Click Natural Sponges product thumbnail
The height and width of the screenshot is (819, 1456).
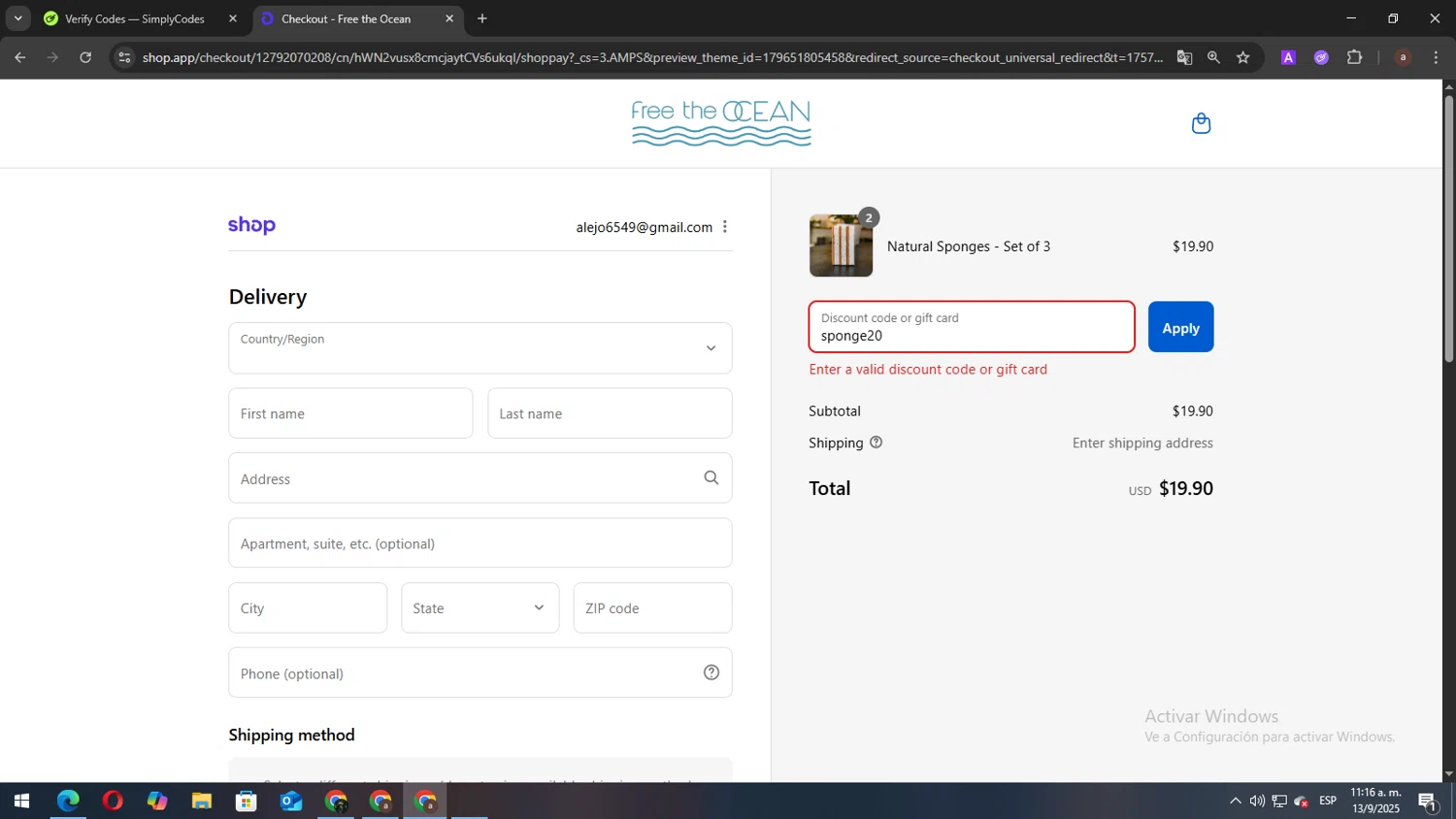point(841,246)
